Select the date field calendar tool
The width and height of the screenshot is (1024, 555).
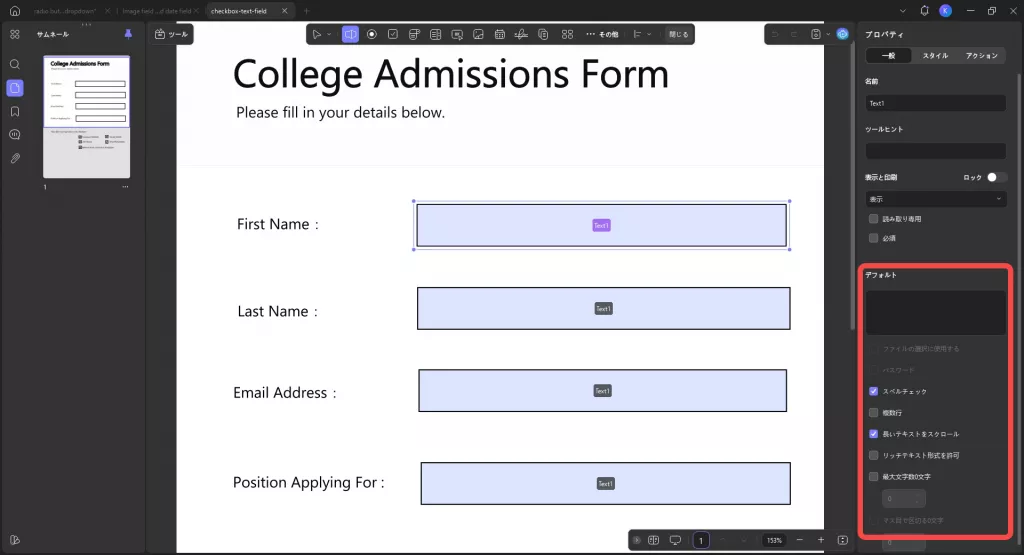click(x=500, y=35)
